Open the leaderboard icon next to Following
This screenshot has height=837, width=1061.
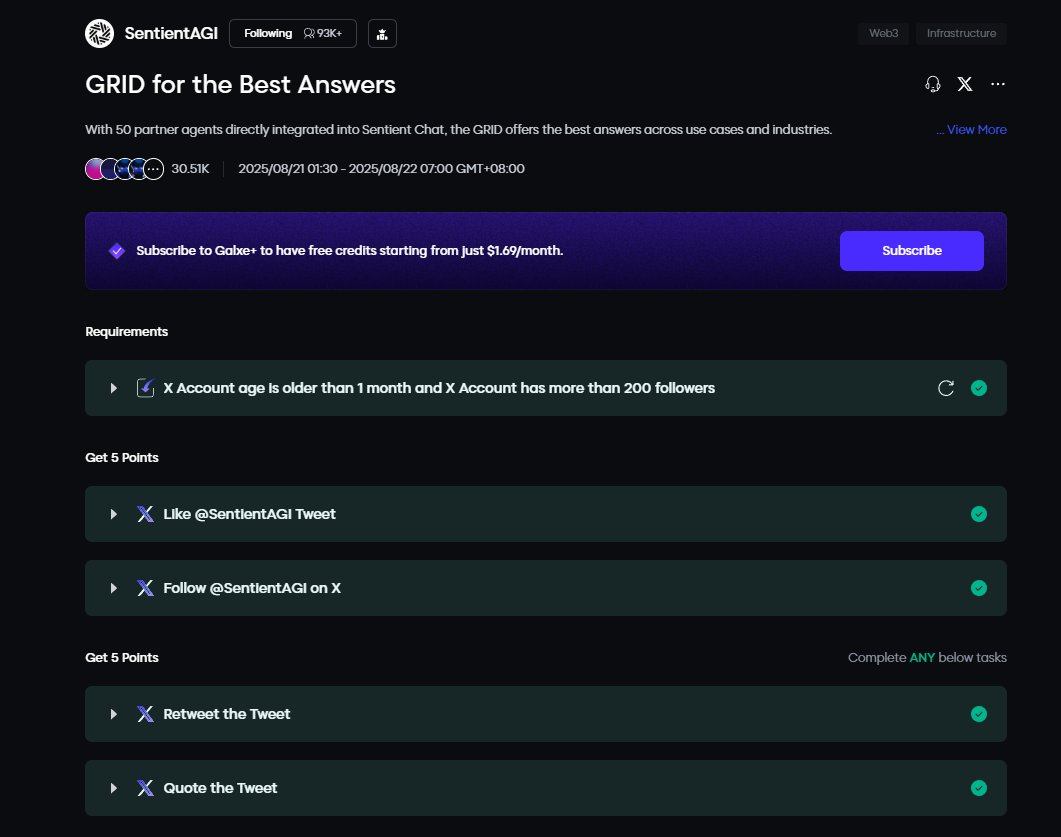click(382, 34)
